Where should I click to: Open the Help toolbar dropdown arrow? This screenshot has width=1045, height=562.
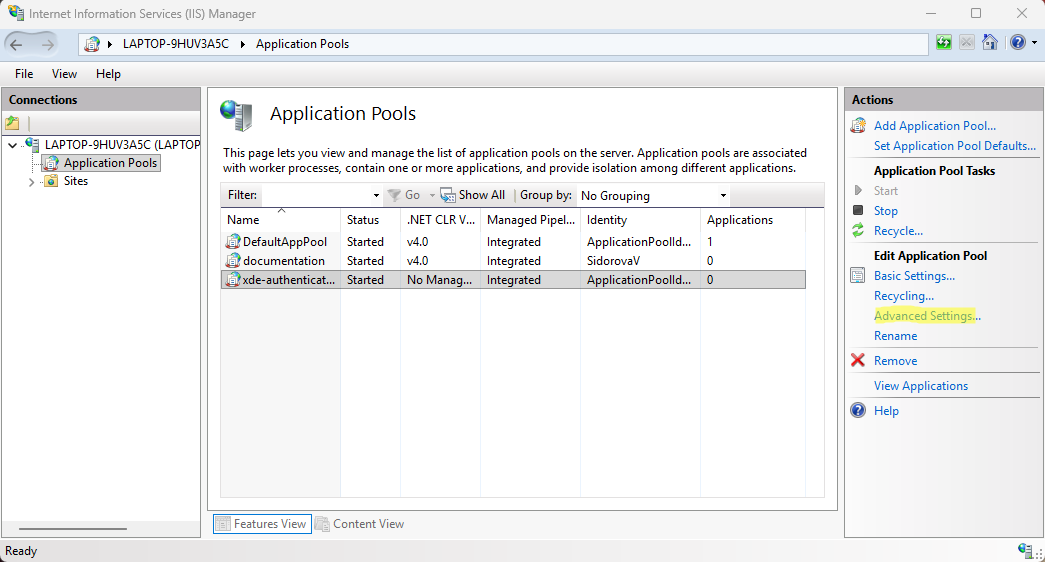click(1034, 43)
